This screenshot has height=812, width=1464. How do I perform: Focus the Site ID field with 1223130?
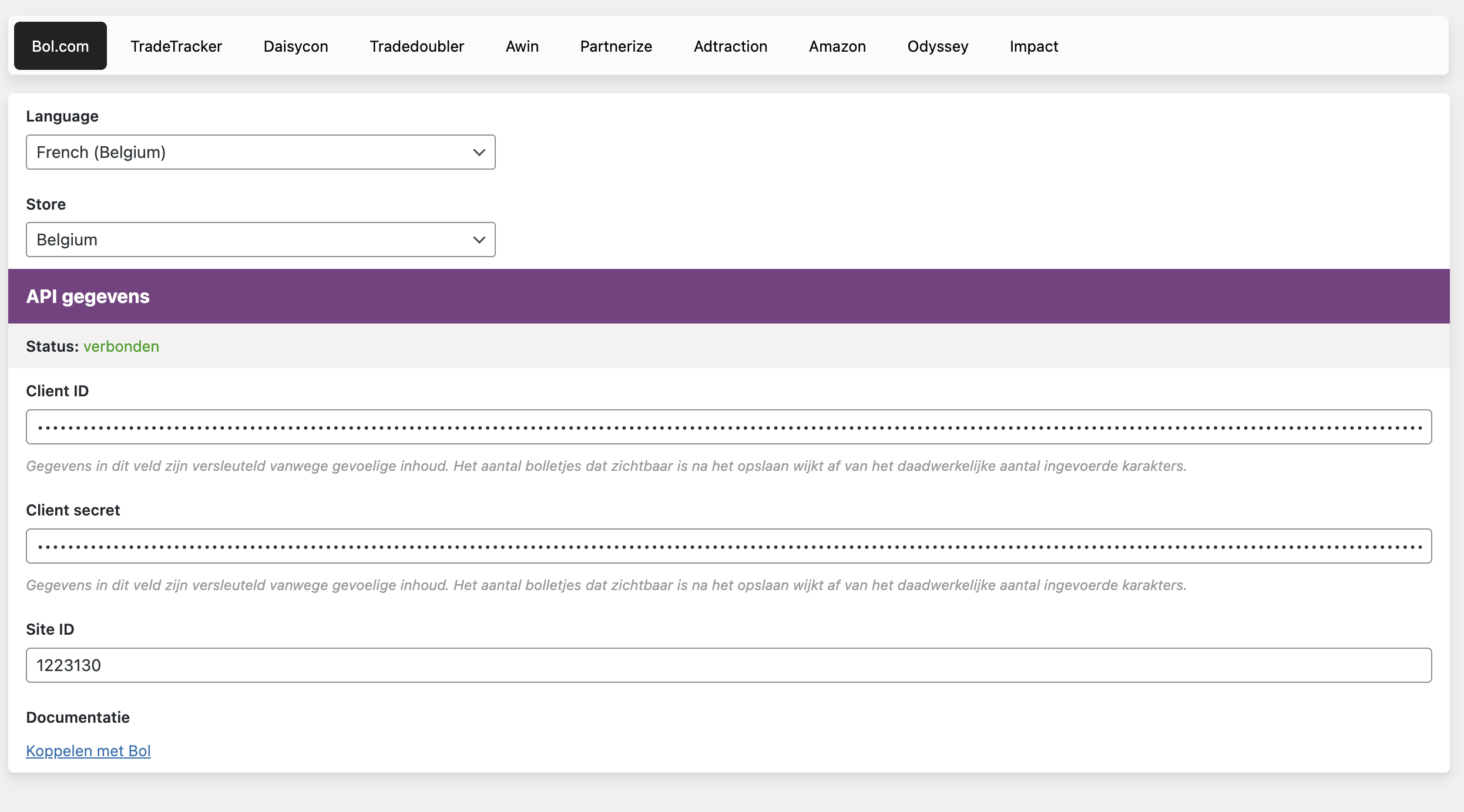pyautogui.click(x=729, y=665)
